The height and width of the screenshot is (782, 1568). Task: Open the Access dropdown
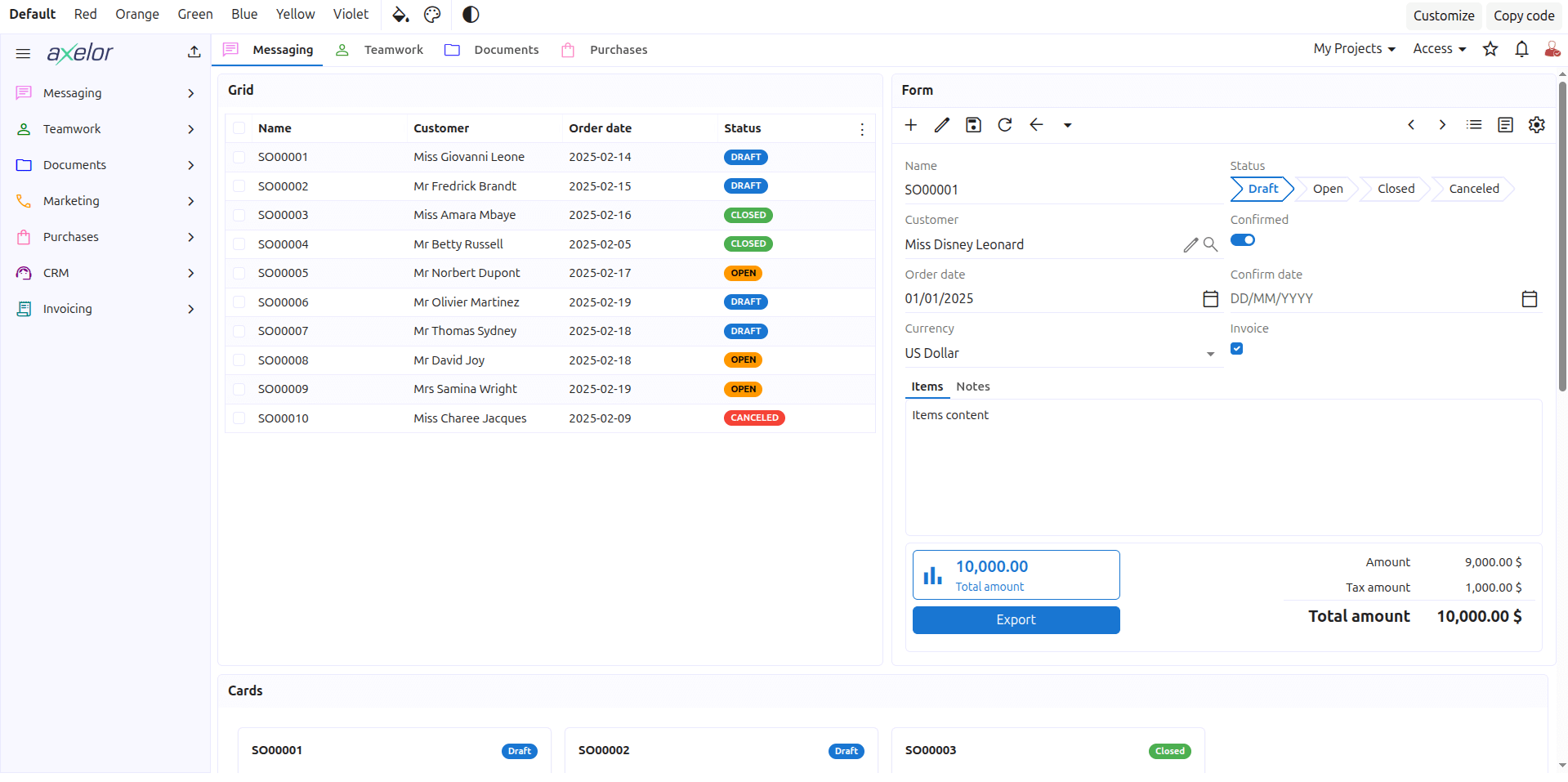1440,49
